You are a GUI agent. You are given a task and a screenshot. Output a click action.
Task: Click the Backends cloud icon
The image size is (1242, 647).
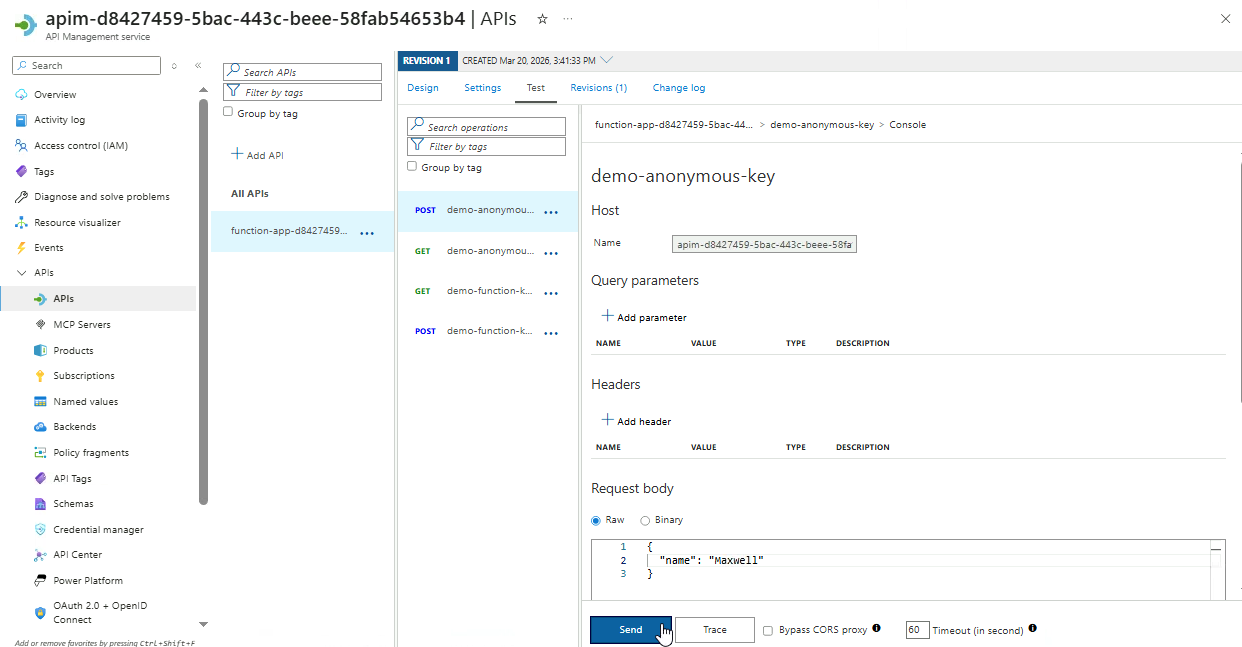pos(40,427)
